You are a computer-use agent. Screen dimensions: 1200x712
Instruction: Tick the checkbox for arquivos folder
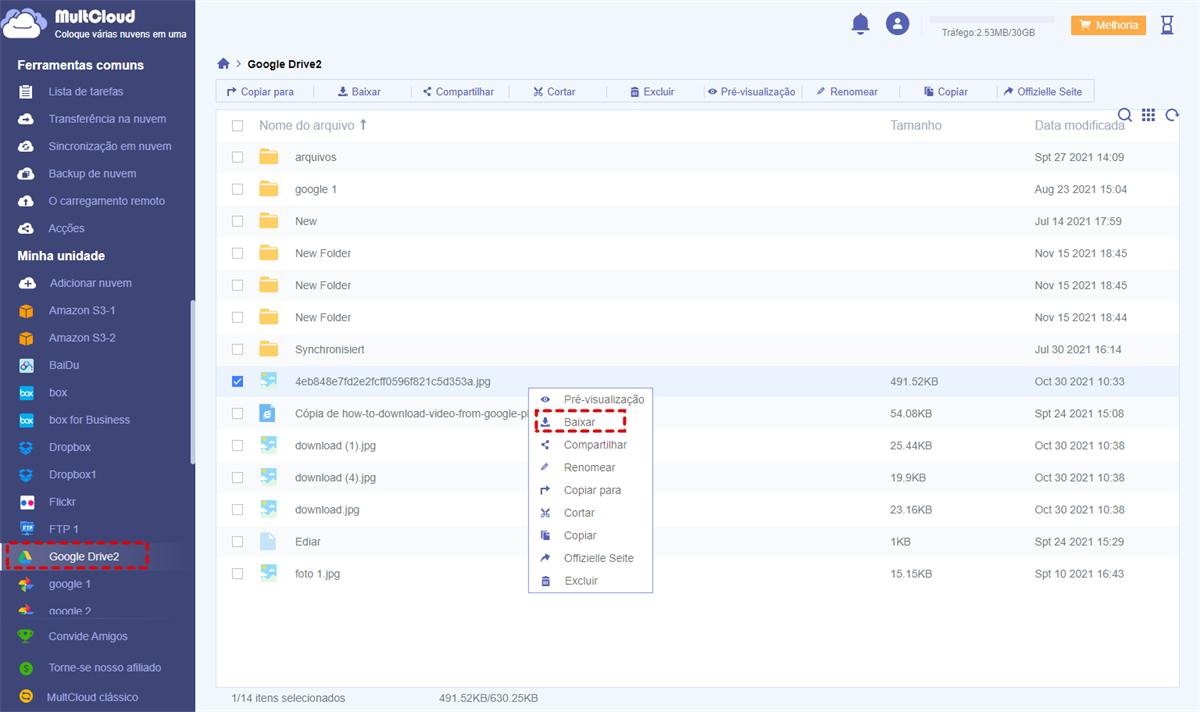click(x=237, y=157)
